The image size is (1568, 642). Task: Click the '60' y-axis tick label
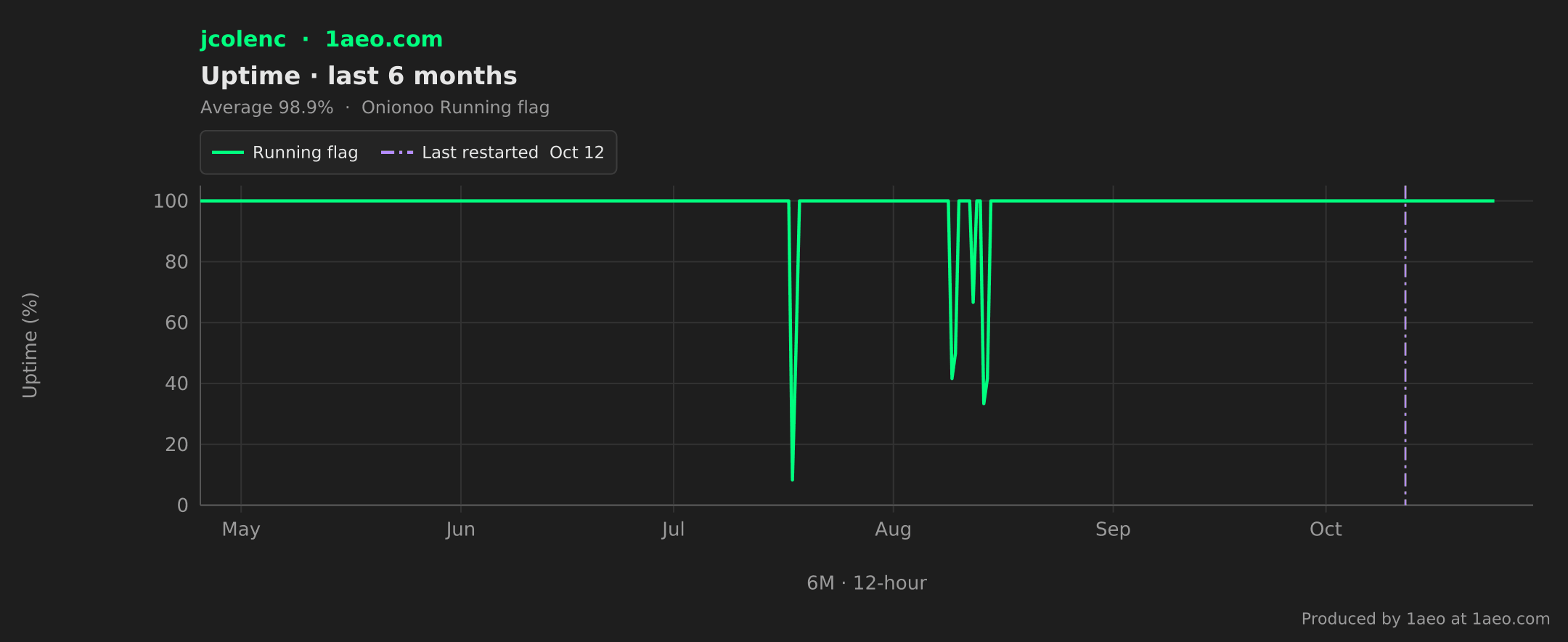point(176,322)
